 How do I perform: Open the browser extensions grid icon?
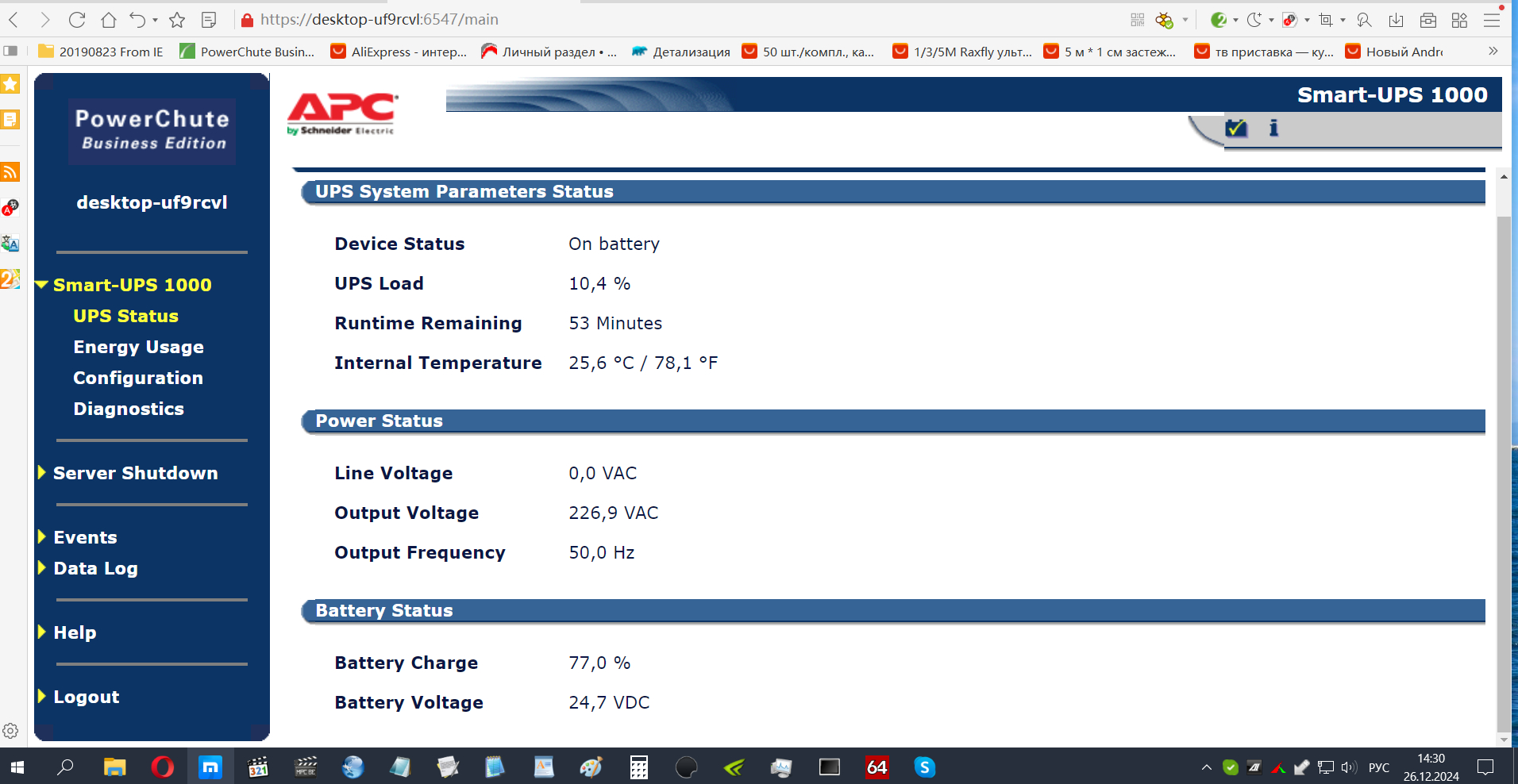pyautogui.click(x=1459, y=20)
